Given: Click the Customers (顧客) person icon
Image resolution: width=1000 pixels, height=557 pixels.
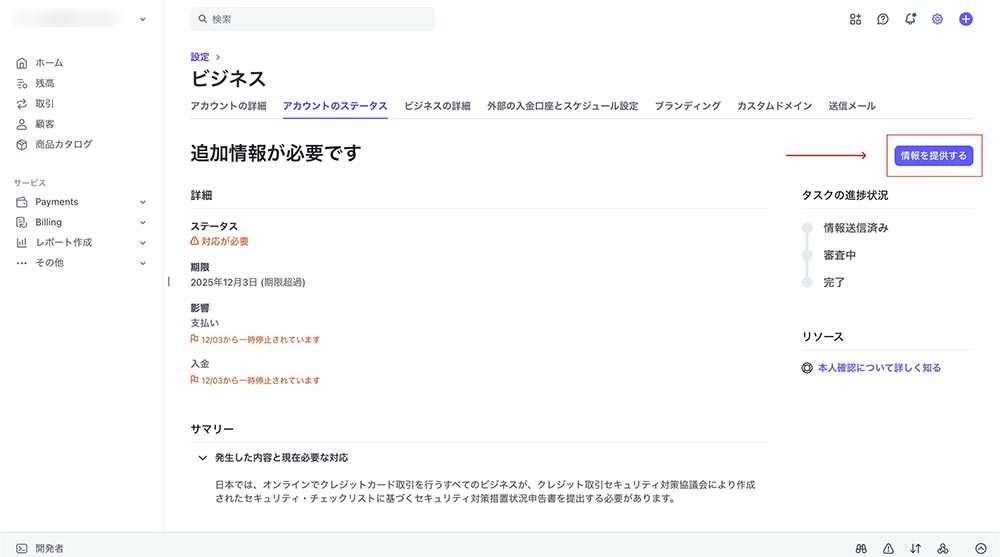Looking at the screenshot, I should pyautogui.click(x=22, y=124).
